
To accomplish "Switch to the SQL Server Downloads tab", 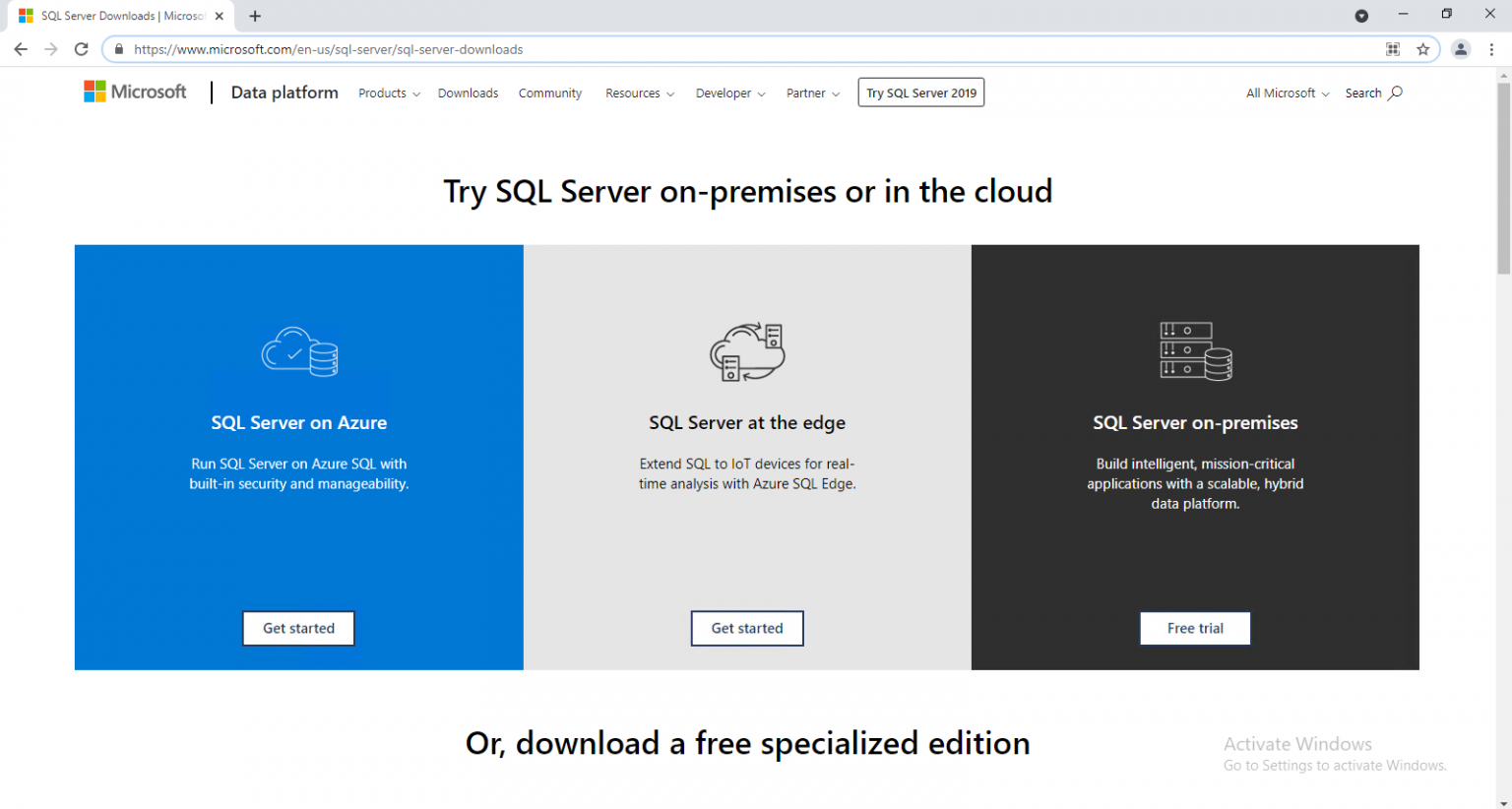I will coord(113,16).
